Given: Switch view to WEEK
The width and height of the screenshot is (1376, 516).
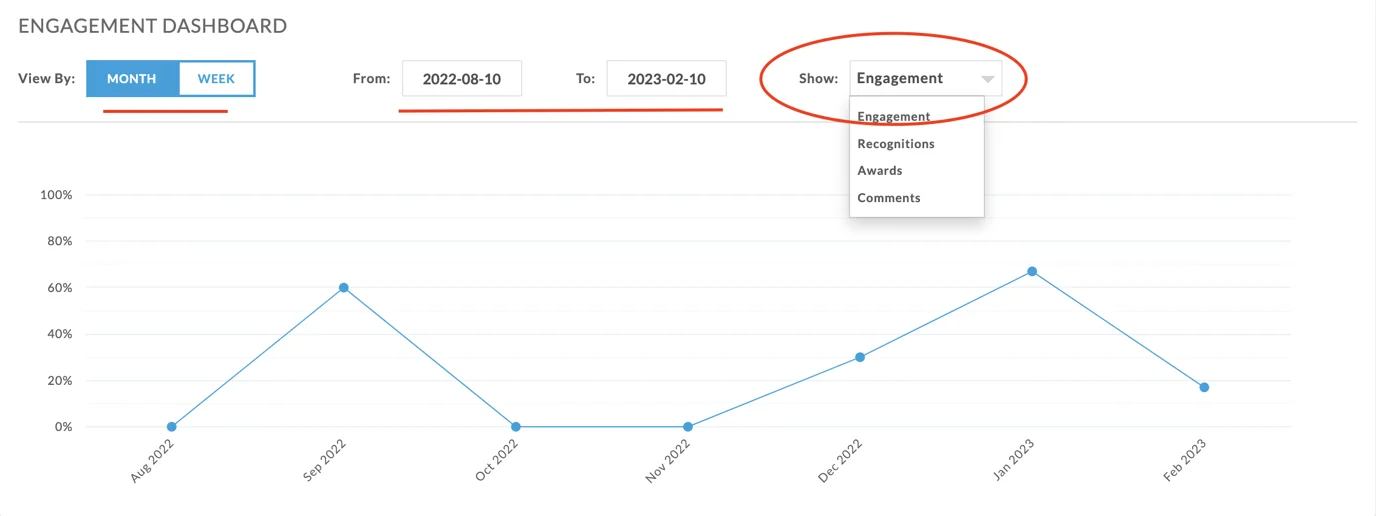Looking at the screenshot, I should 216,79.
